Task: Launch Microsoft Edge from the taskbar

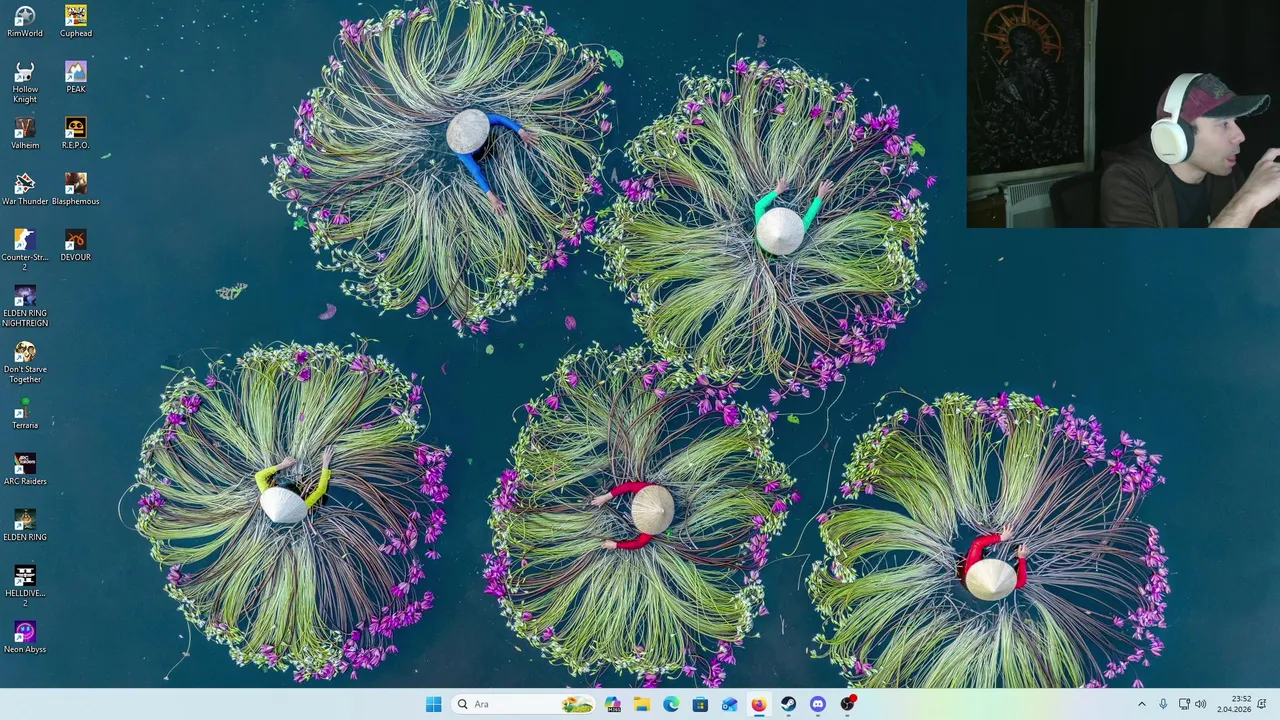Action: coord(670,704)
